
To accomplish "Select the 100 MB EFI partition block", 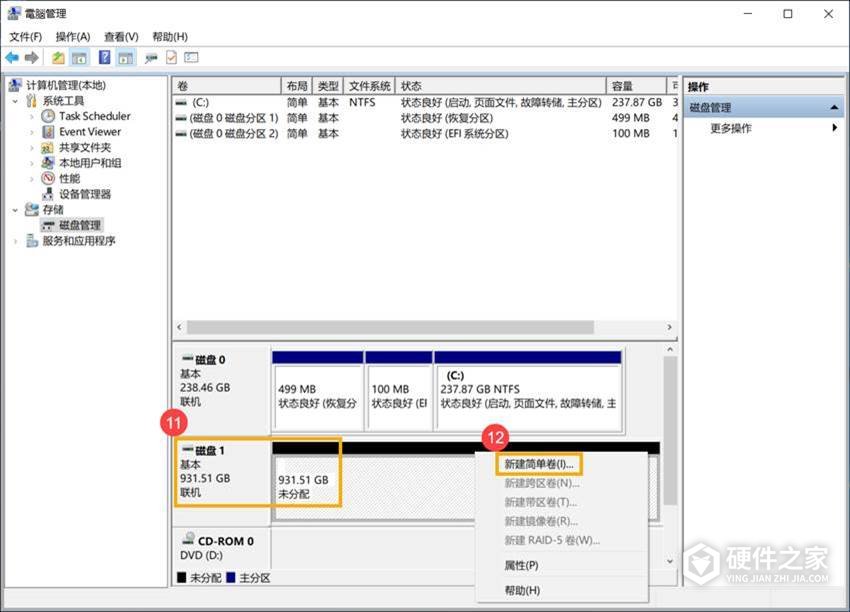I will click(399, 390).
